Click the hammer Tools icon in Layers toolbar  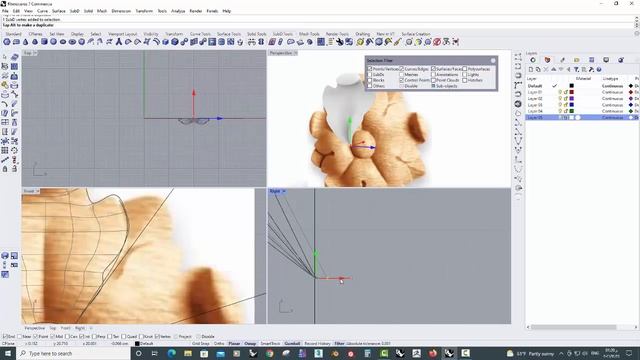pyautogui.click(x=591, y=69)
